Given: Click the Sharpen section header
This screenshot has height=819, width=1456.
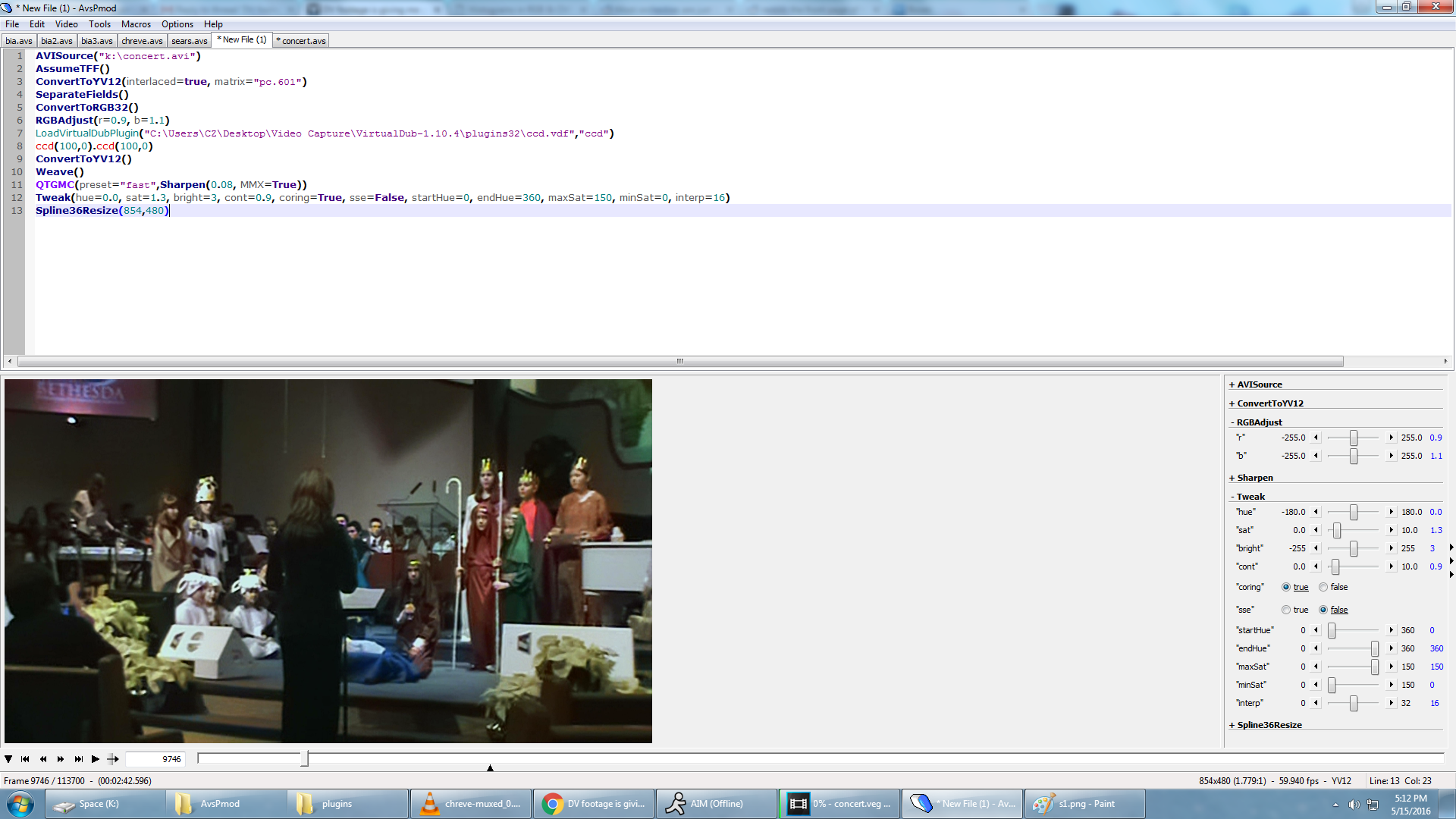Looking at the screenshot, I should [1254, 478].
